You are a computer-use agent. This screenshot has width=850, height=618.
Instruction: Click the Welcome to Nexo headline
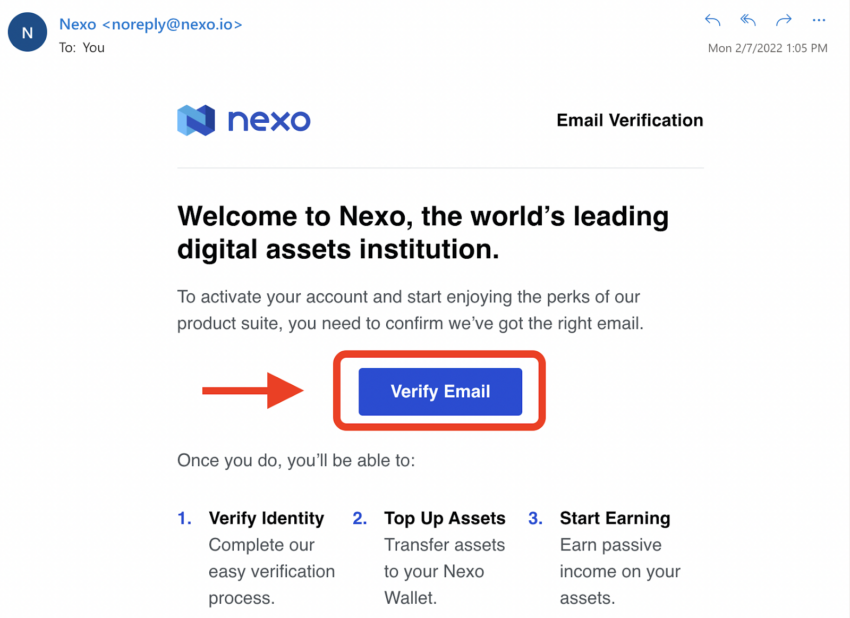(423, 233)
